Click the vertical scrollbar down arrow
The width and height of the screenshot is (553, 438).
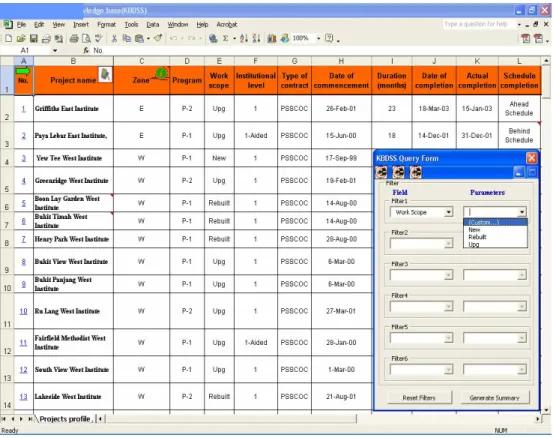click(x=546, y=410)
